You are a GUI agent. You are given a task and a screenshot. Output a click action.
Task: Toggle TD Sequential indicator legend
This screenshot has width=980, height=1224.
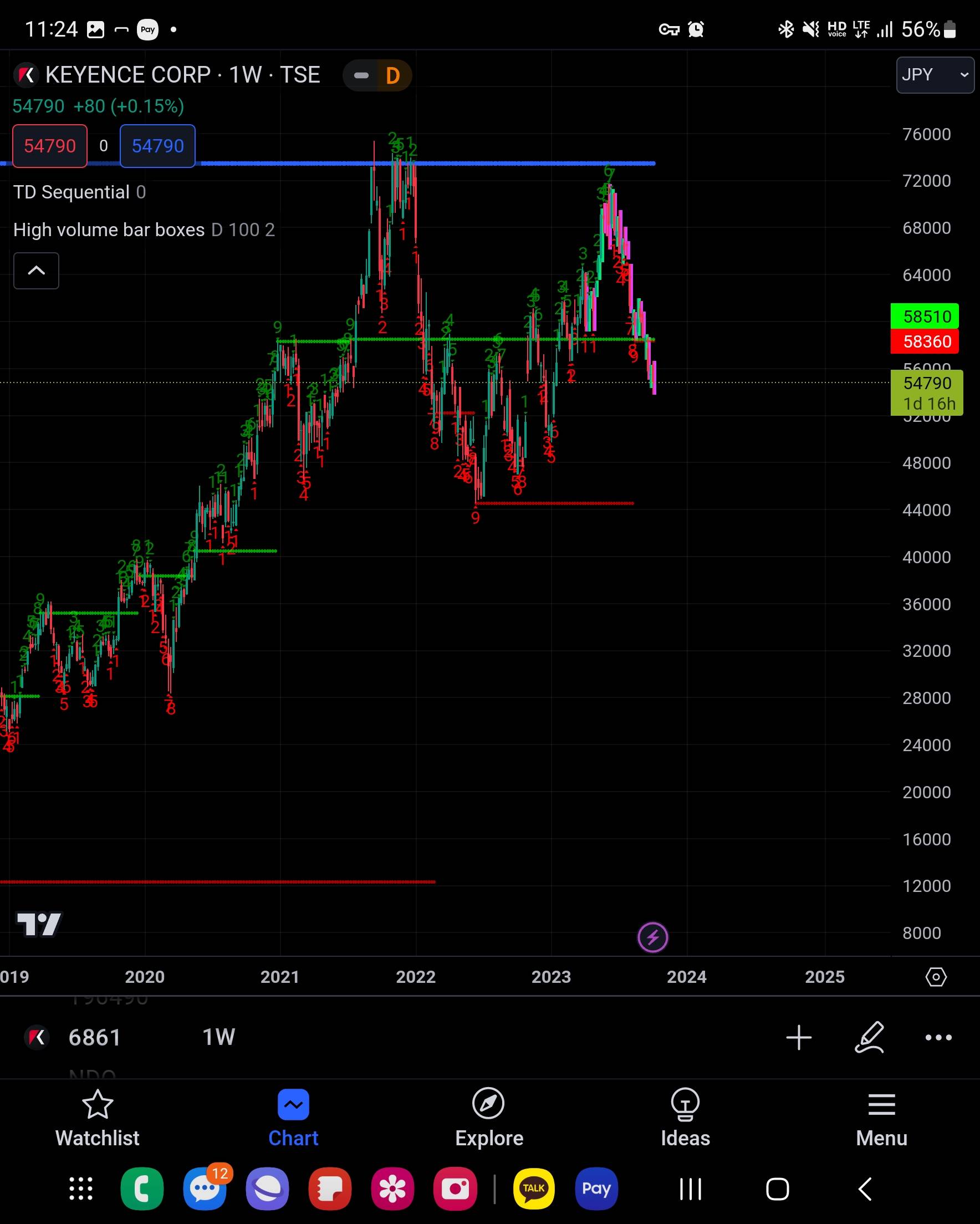point(72,192)
